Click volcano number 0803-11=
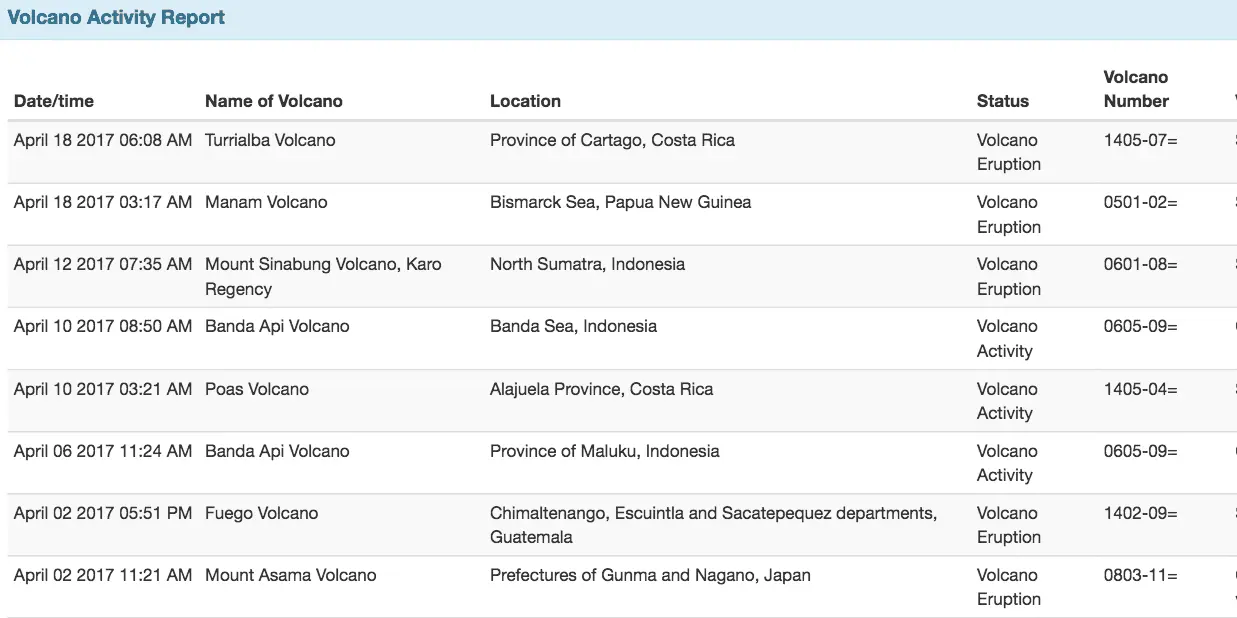Screen dimensions: 1237x618 1140,575
